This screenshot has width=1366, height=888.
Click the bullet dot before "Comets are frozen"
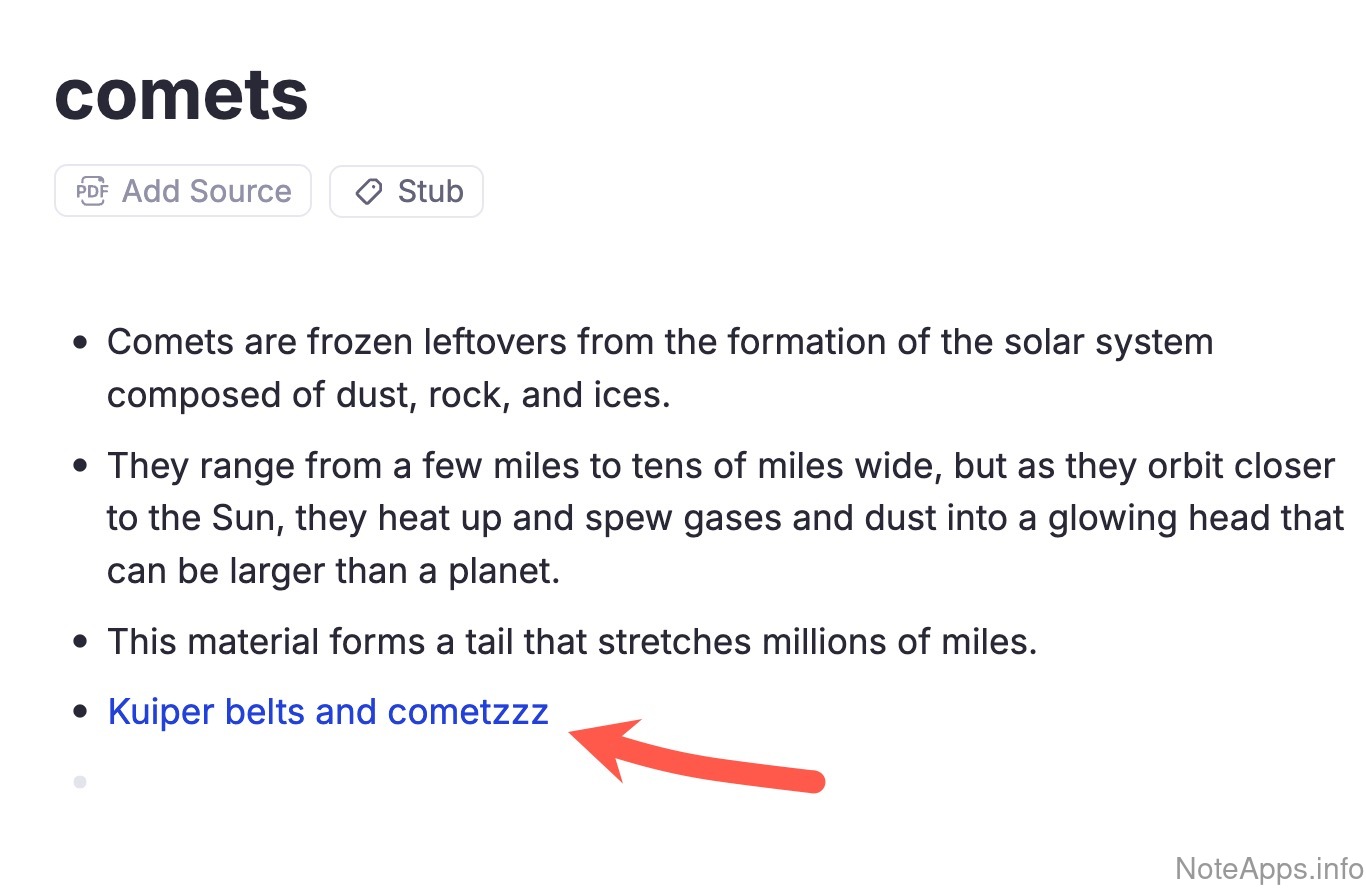[x=81, y=342]
